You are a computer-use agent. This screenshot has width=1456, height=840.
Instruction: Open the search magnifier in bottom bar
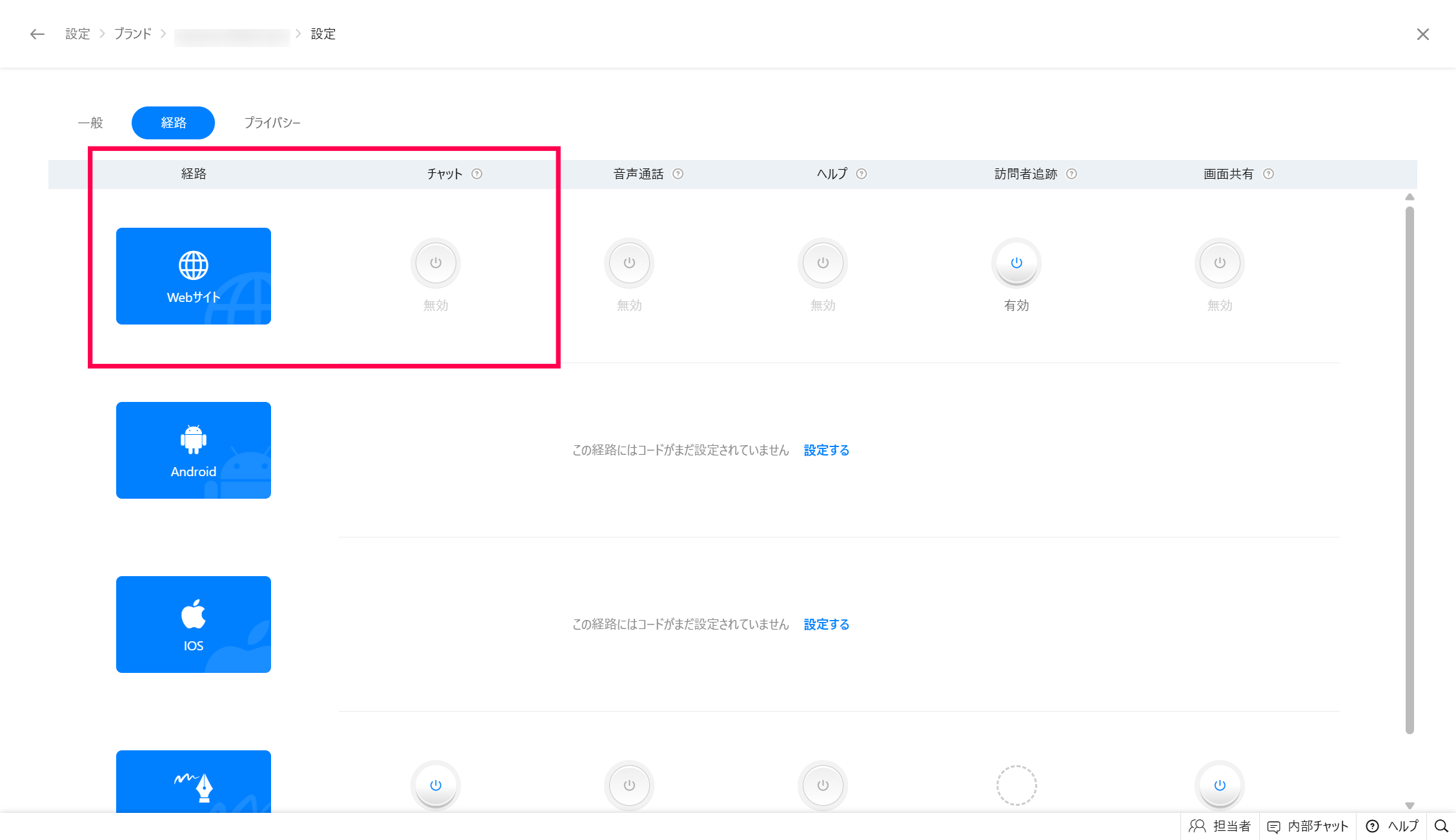[1441, 826]
